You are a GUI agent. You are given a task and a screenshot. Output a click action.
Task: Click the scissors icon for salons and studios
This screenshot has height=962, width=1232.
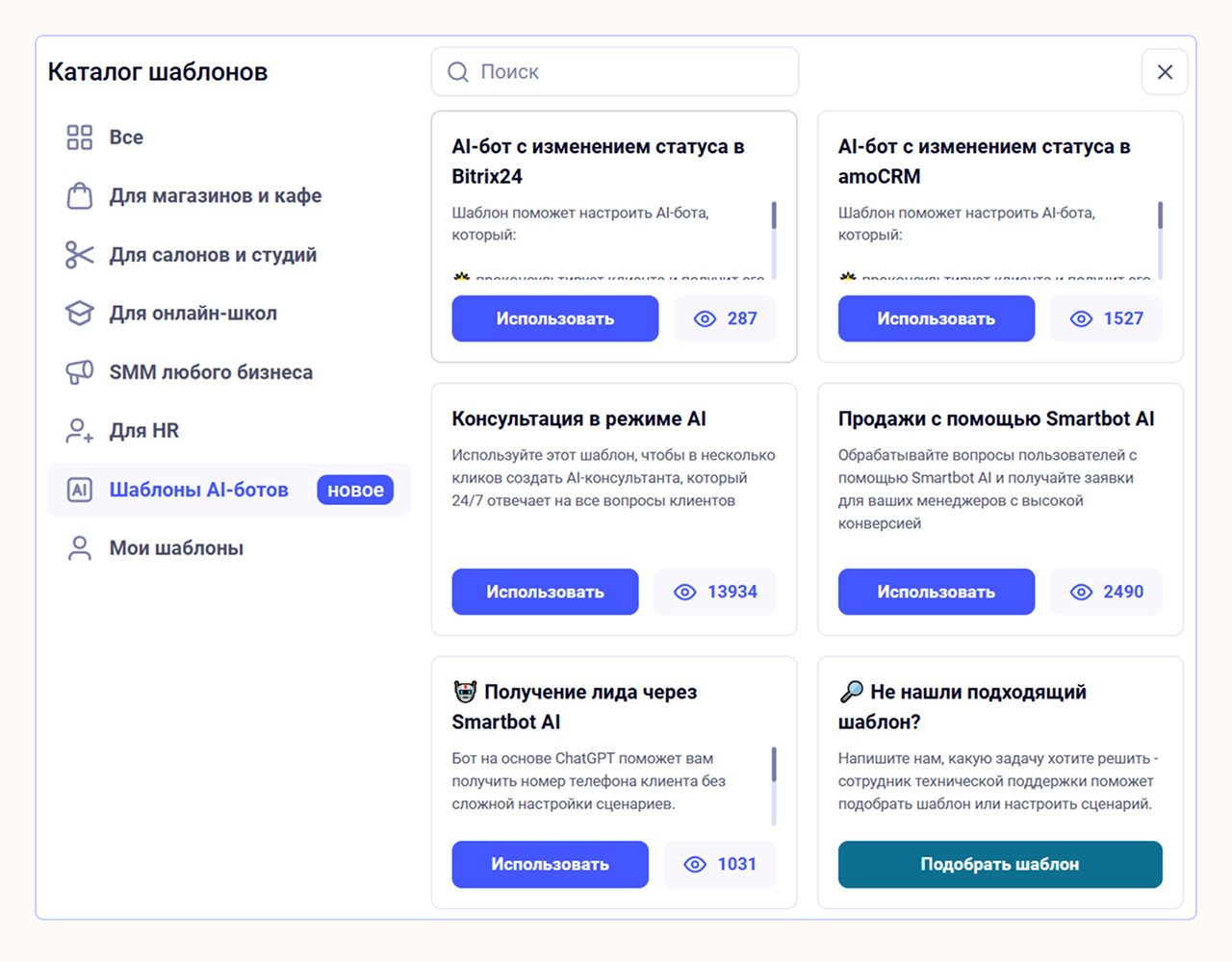point(80,255)
